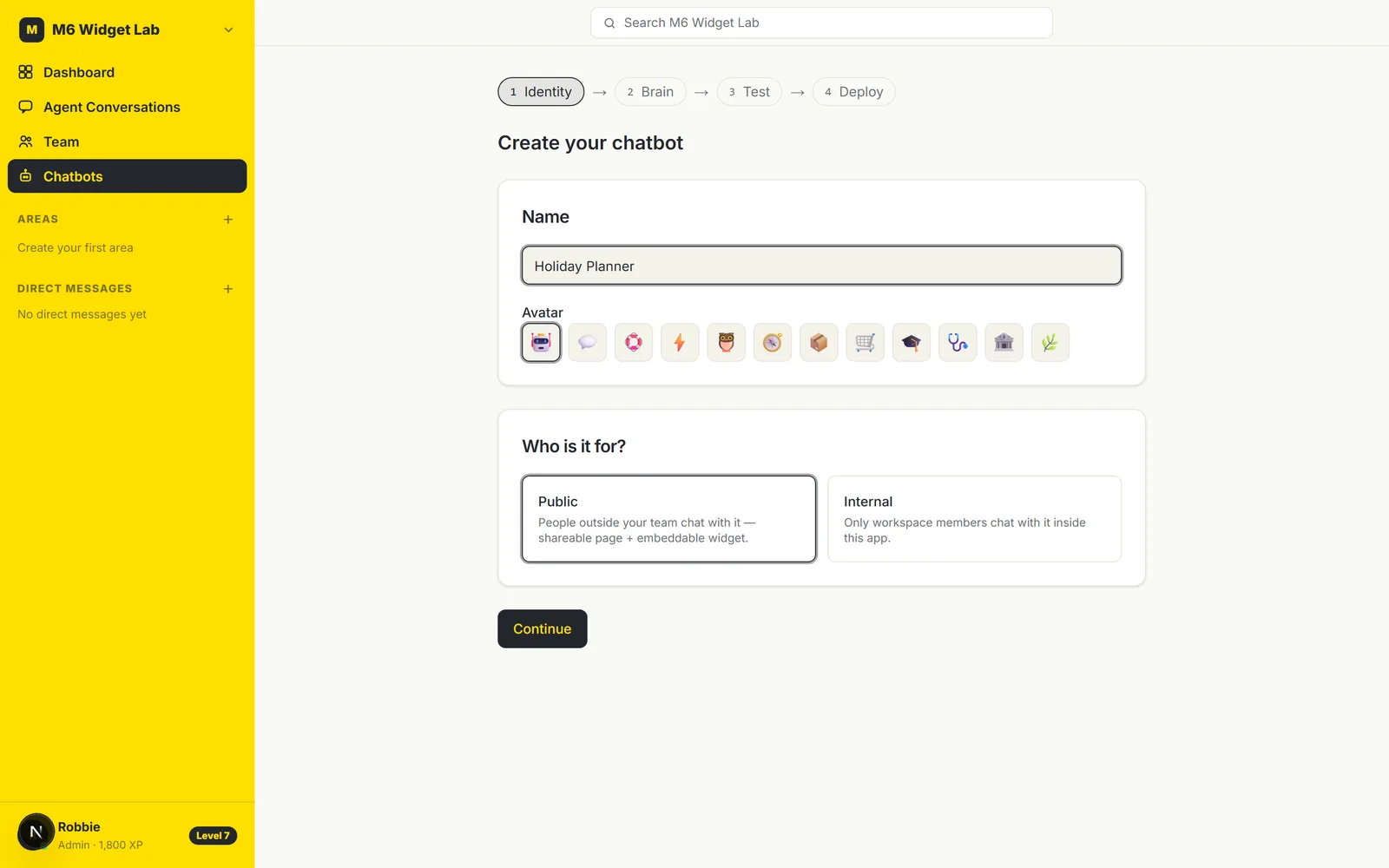Click the Robbie user name
The width and height of the screenshot is (1389, 868).
pos(79,827)
